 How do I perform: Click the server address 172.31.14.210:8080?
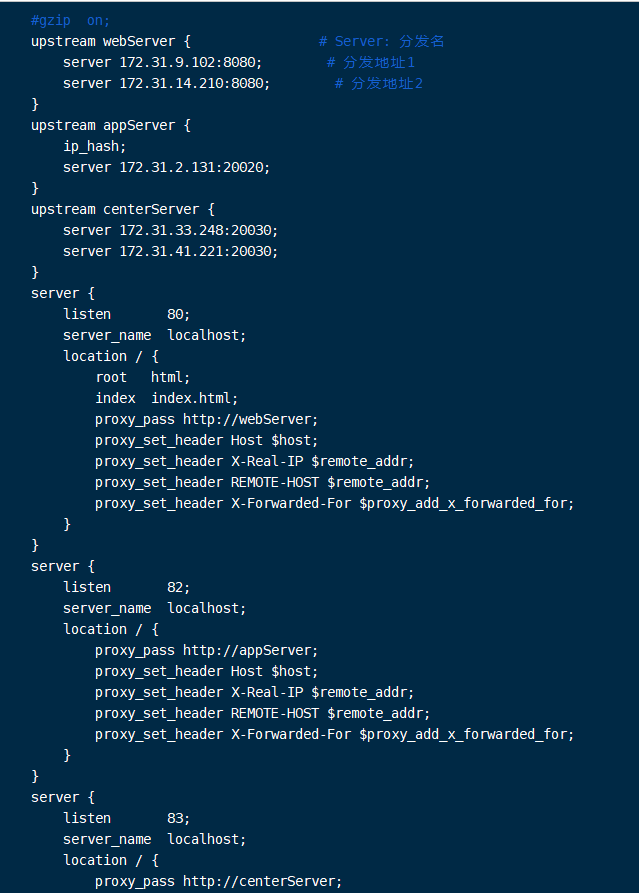coord(194,83)
